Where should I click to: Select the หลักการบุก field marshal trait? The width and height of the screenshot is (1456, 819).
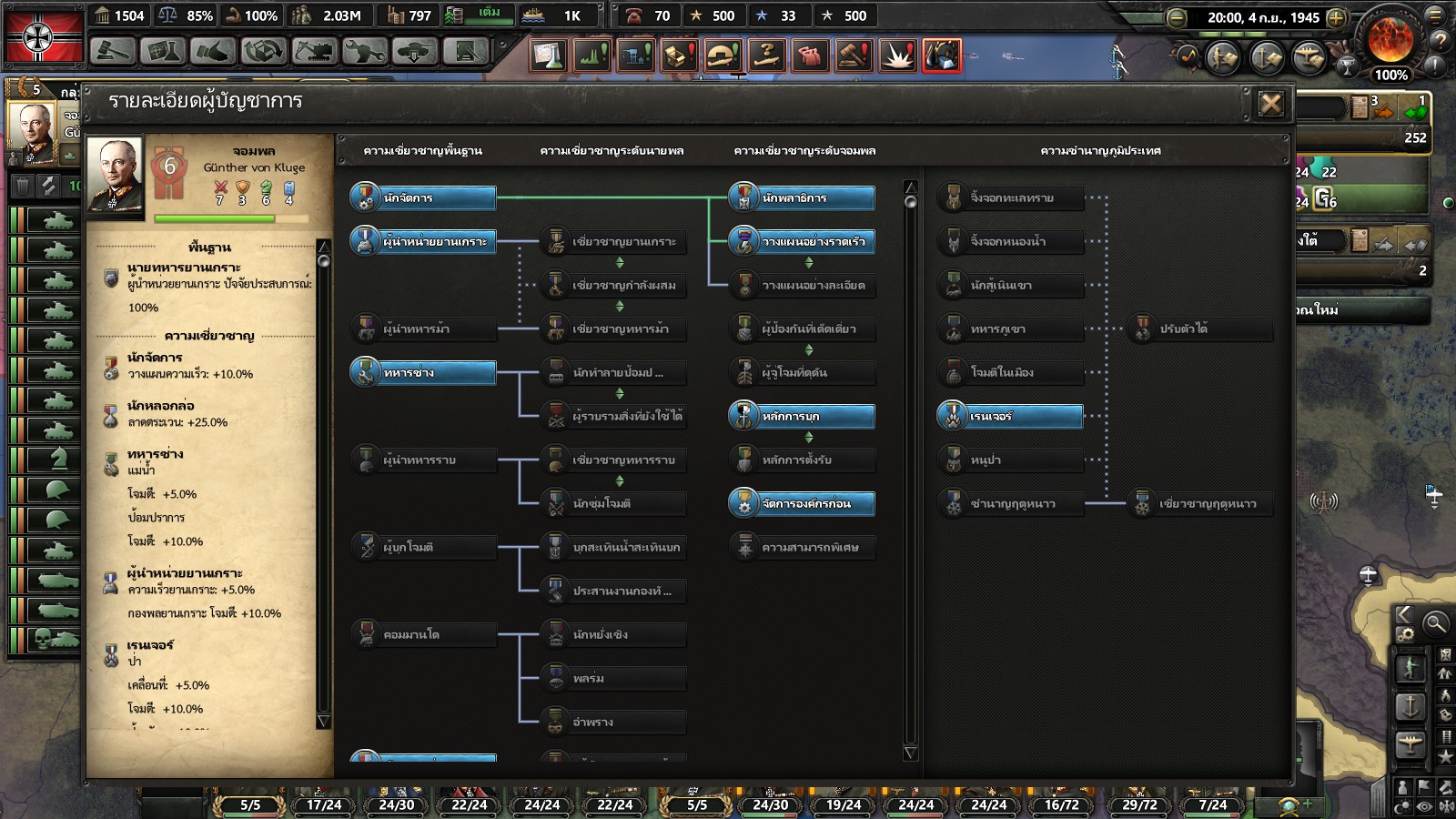tap(802, 416)
